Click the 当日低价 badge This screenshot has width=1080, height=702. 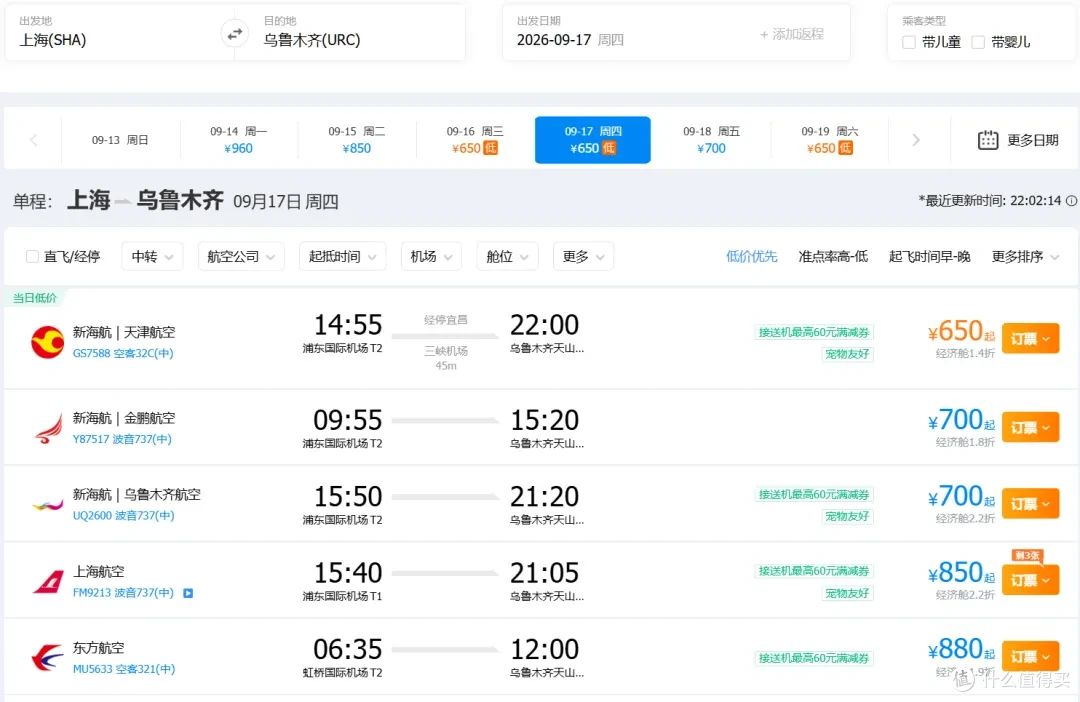click(x=34, y=298)
